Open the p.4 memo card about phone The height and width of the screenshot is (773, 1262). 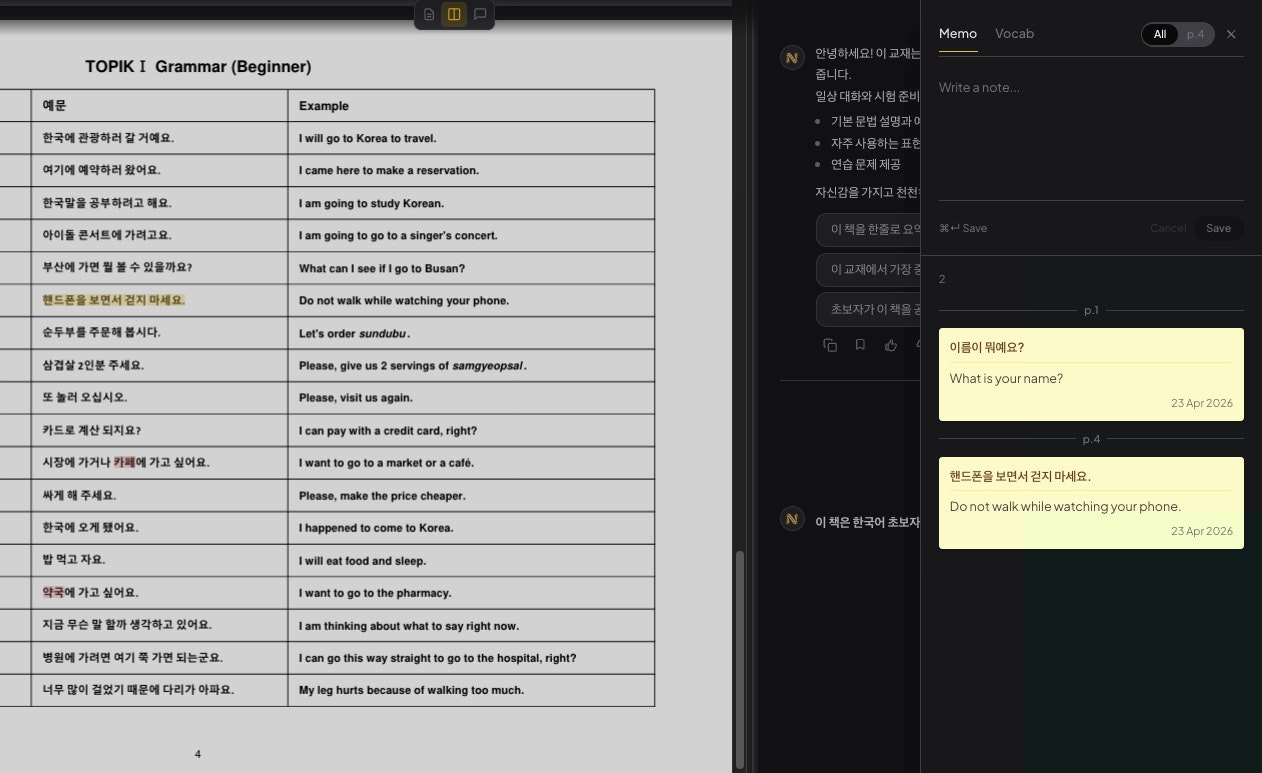click(x=1091, y=503)
